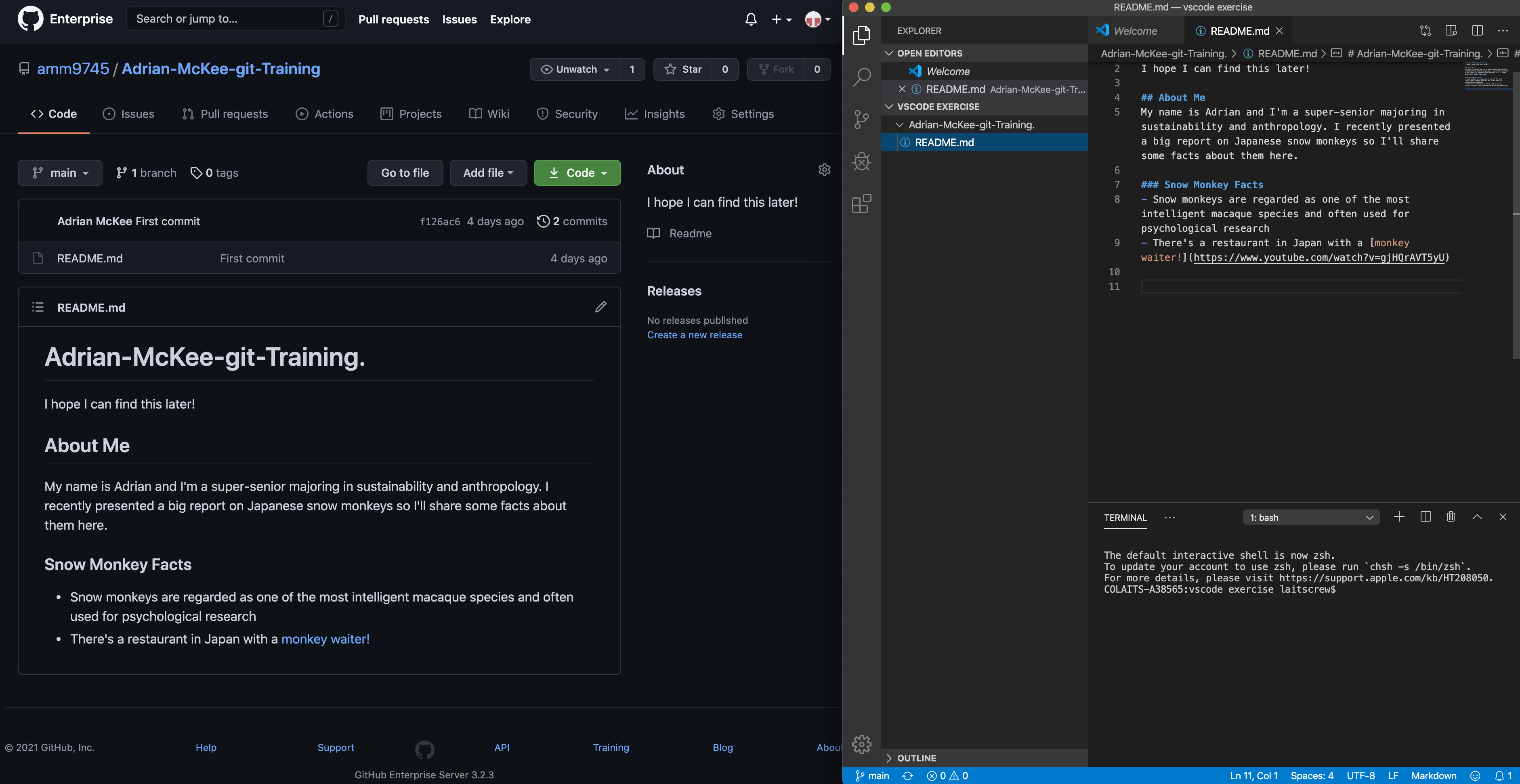1520x784 pixels.
Task: Click the GitHub Enterprise logo
Action: 30,19
